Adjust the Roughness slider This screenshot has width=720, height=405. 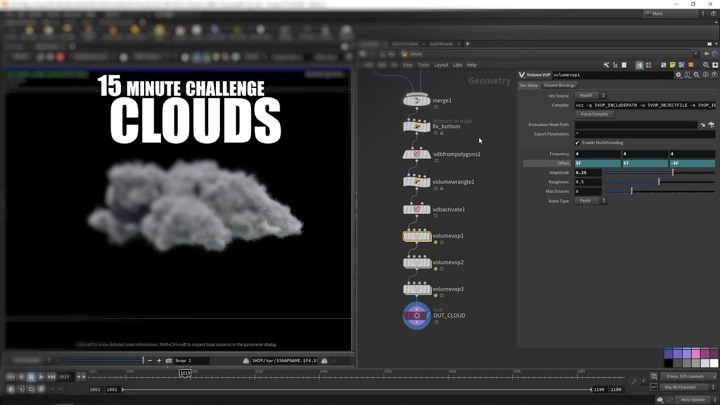pyautogui.click(x=659, y=182)
